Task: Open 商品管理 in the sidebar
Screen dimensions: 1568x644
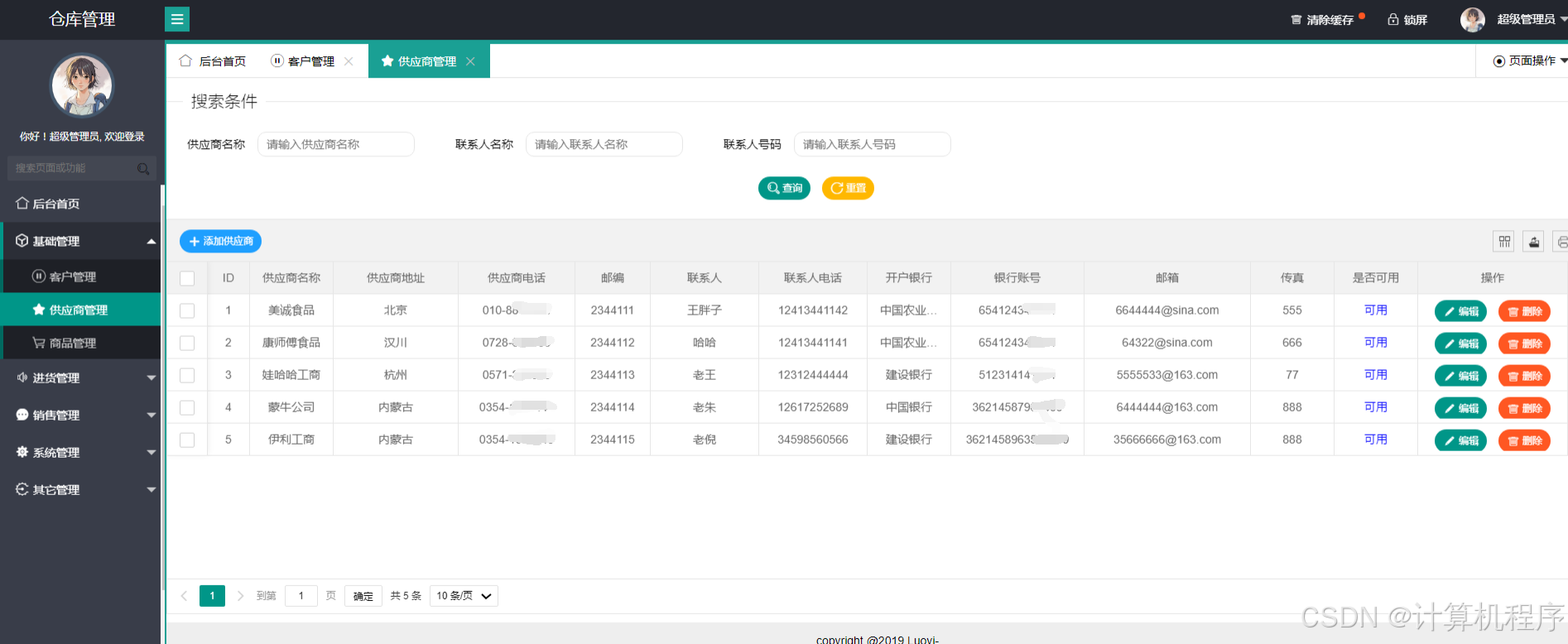Action: (x=82, y=343)
